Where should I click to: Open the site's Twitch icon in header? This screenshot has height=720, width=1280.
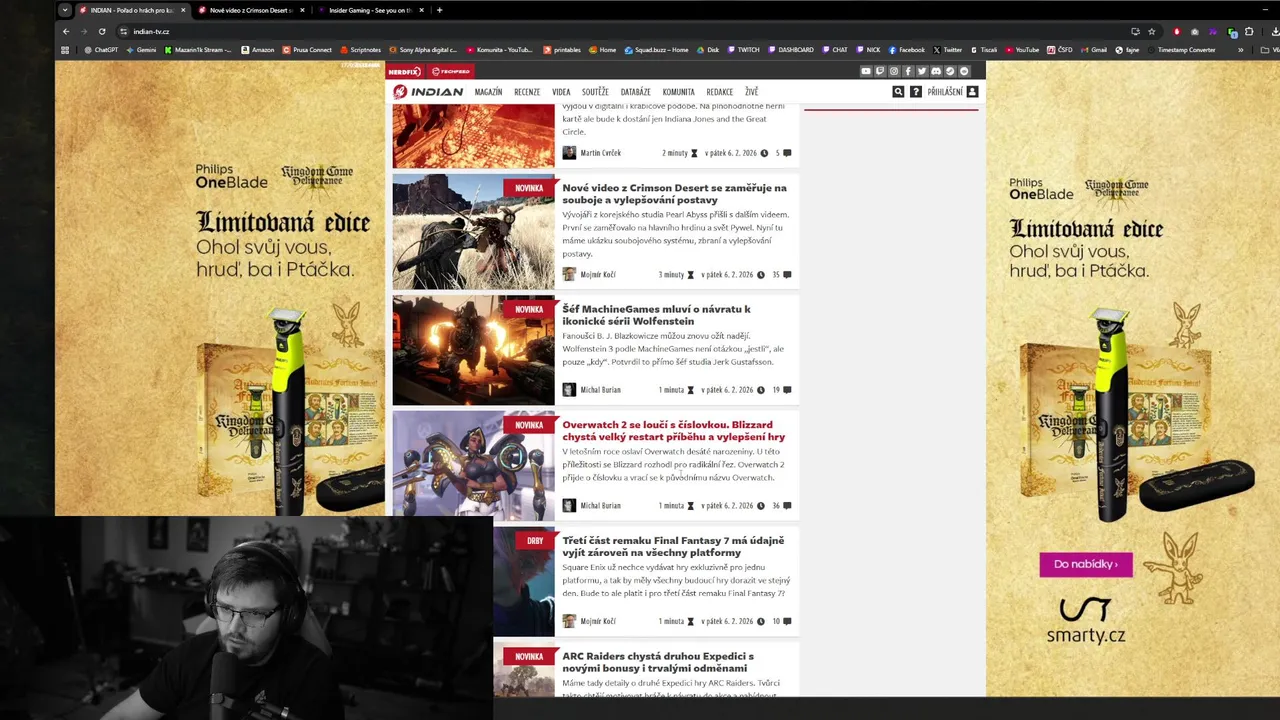tap(880, 71)
